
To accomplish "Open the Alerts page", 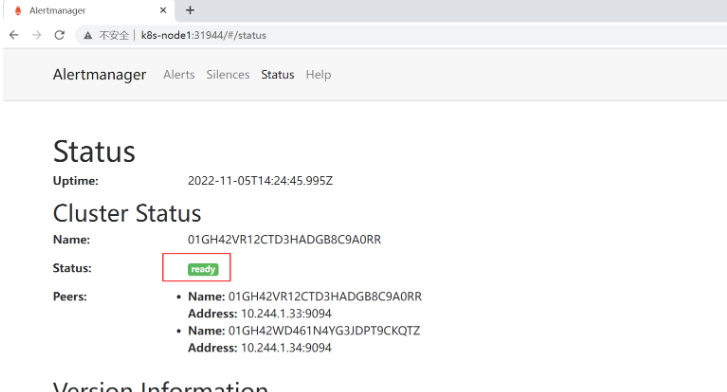I will [x=179, y=75].
